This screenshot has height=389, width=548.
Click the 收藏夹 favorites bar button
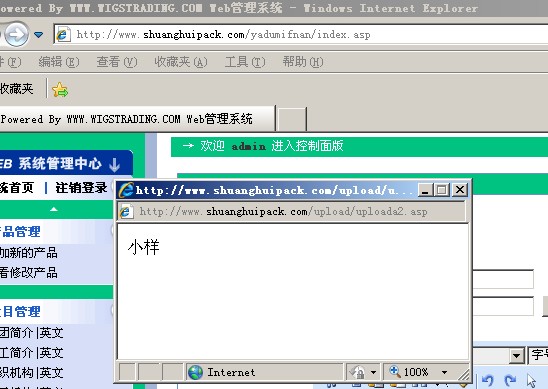click(x=16, y=89)
